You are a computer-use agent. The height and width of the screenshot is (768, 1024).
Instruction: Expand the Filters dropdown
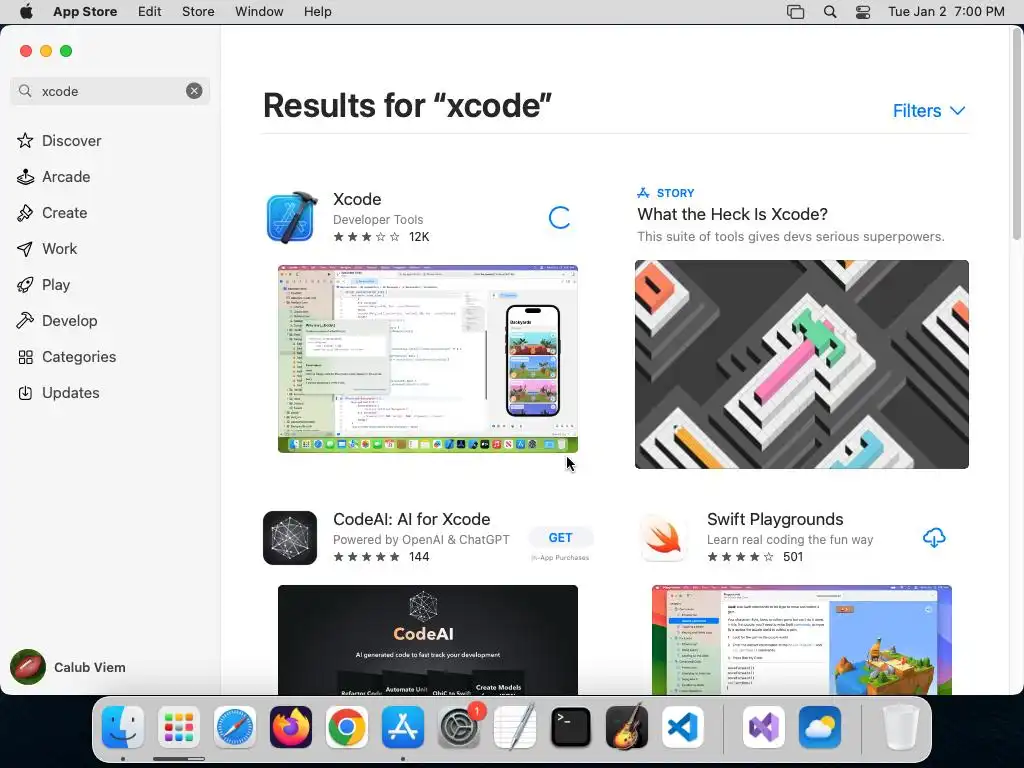(929, 110)
